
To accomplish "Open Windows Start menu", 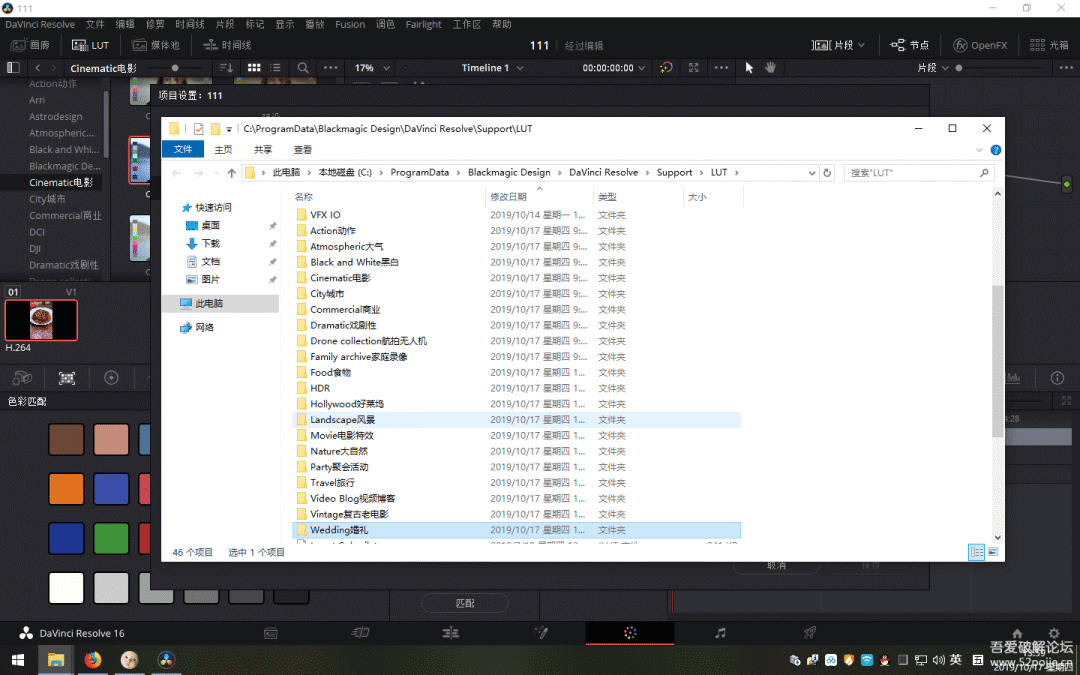I will coord(18,660).
